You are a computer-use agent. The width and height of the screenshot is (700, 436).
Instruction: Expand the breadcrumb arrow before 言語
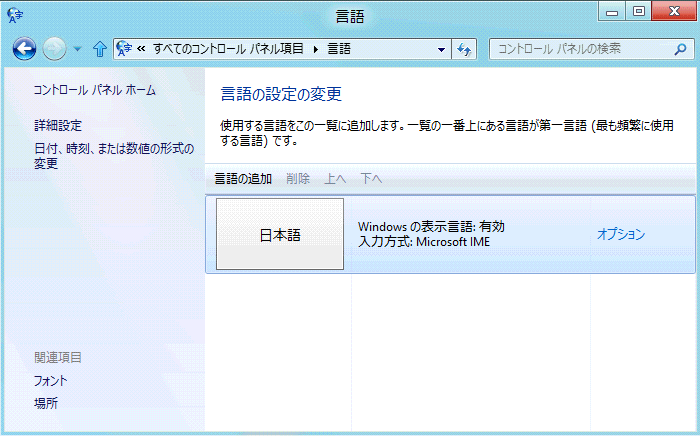click(316, 49)
